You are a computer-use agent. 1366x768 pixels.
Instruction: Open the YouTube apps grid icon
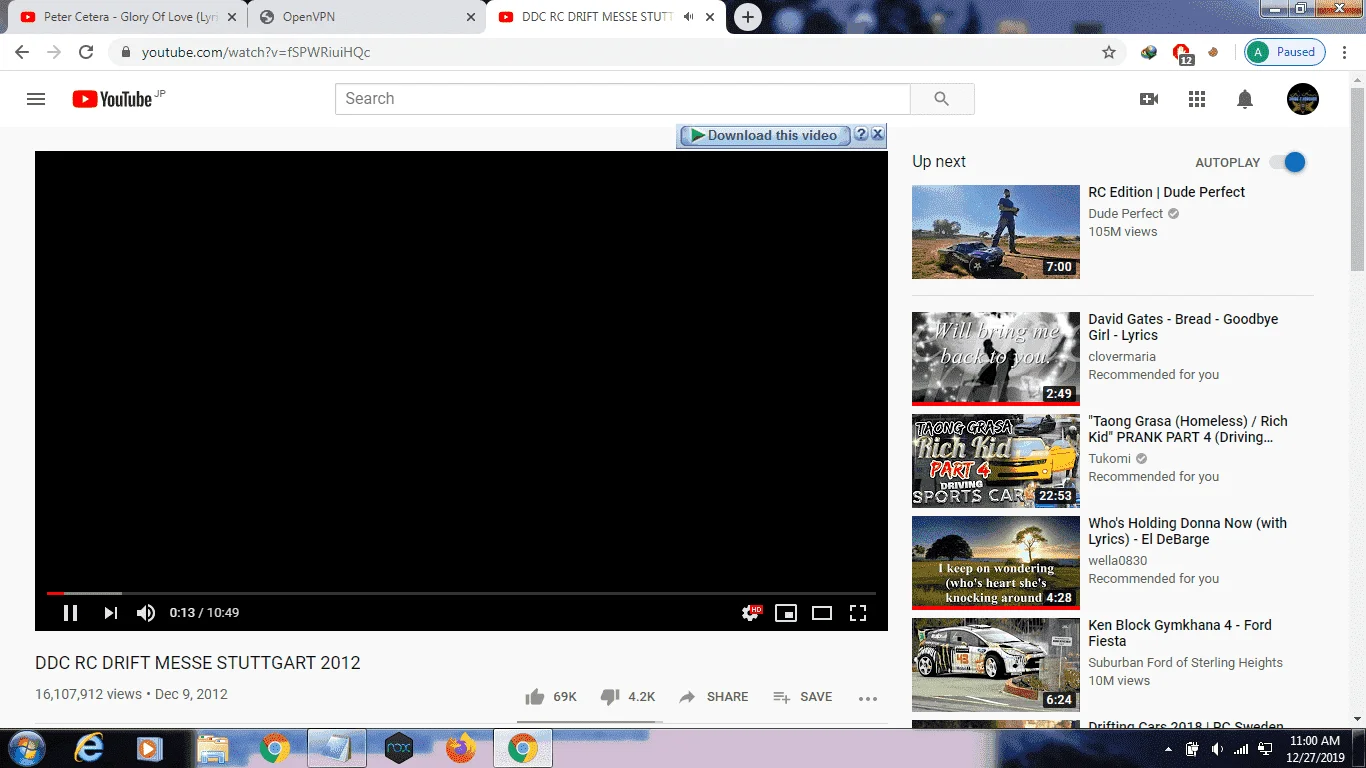[x=1197, y=99]
